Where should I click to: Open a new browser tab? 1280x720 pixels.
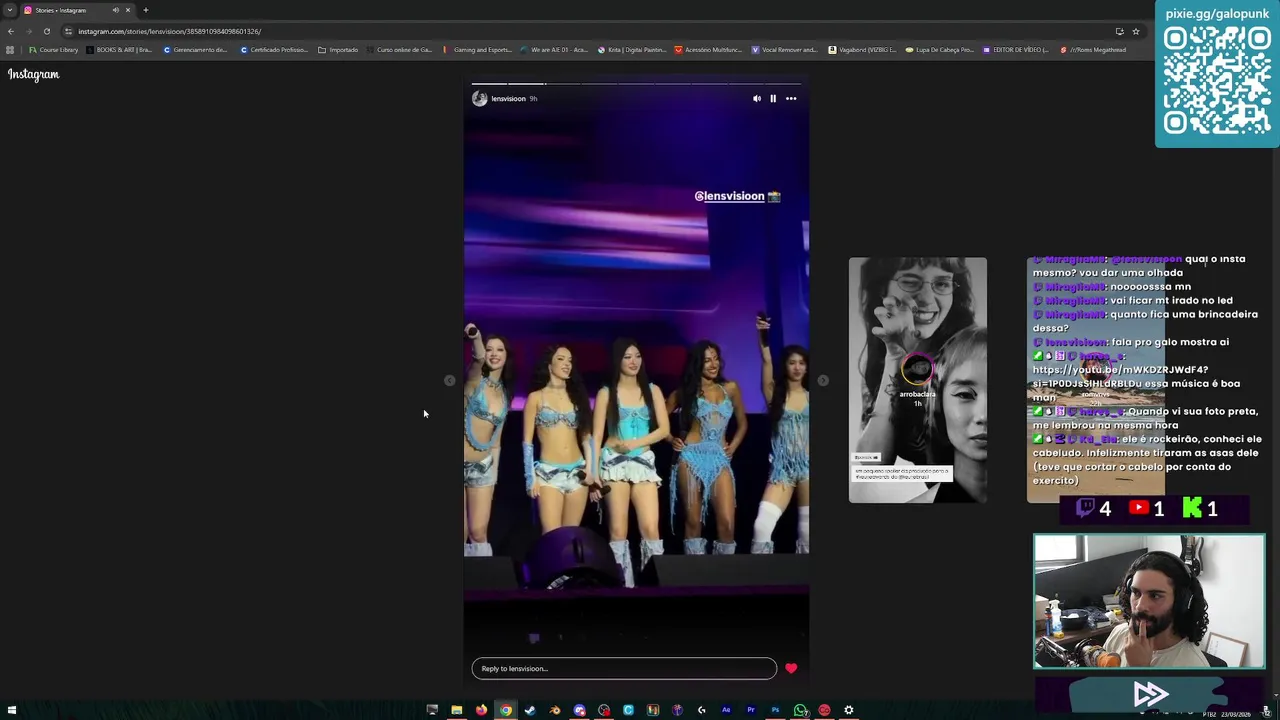(145, 10)
